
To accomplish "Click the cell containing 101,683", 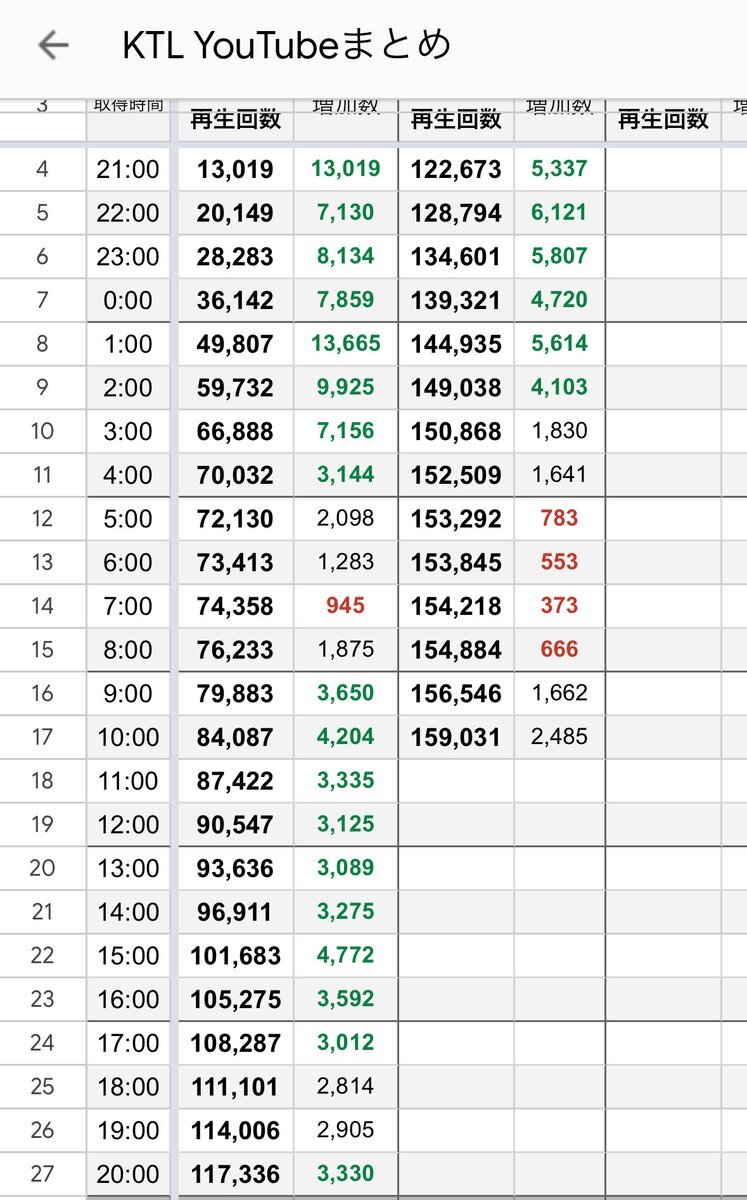I will (235, 956).
